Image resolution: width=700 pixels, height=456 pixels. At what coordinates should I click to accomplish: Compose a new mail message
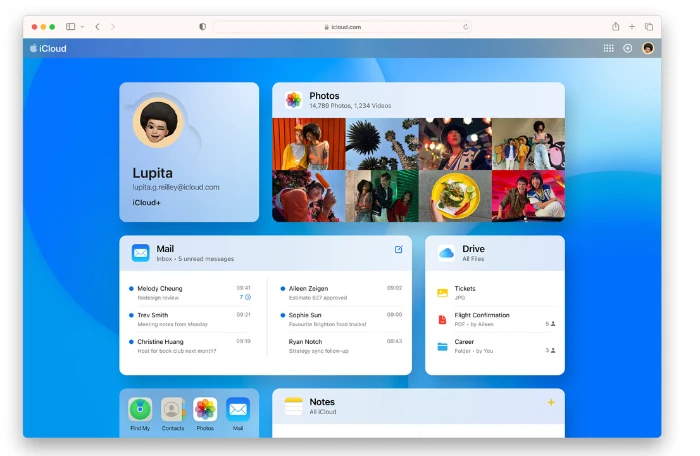pyautogui.click(x=399, y=249)
